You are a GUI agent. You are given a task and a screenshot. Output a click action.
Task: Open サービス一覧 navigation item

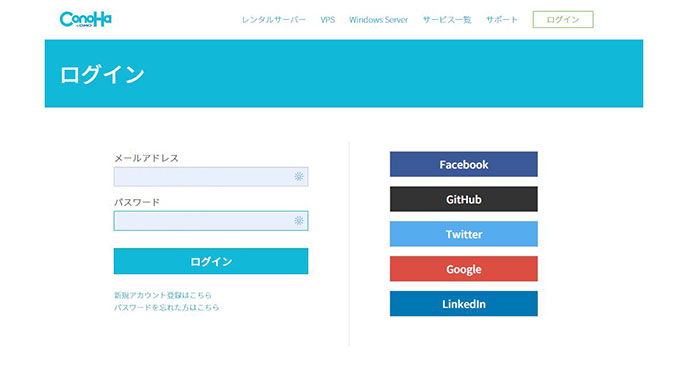pyautogui.click(x=447, y=20)
